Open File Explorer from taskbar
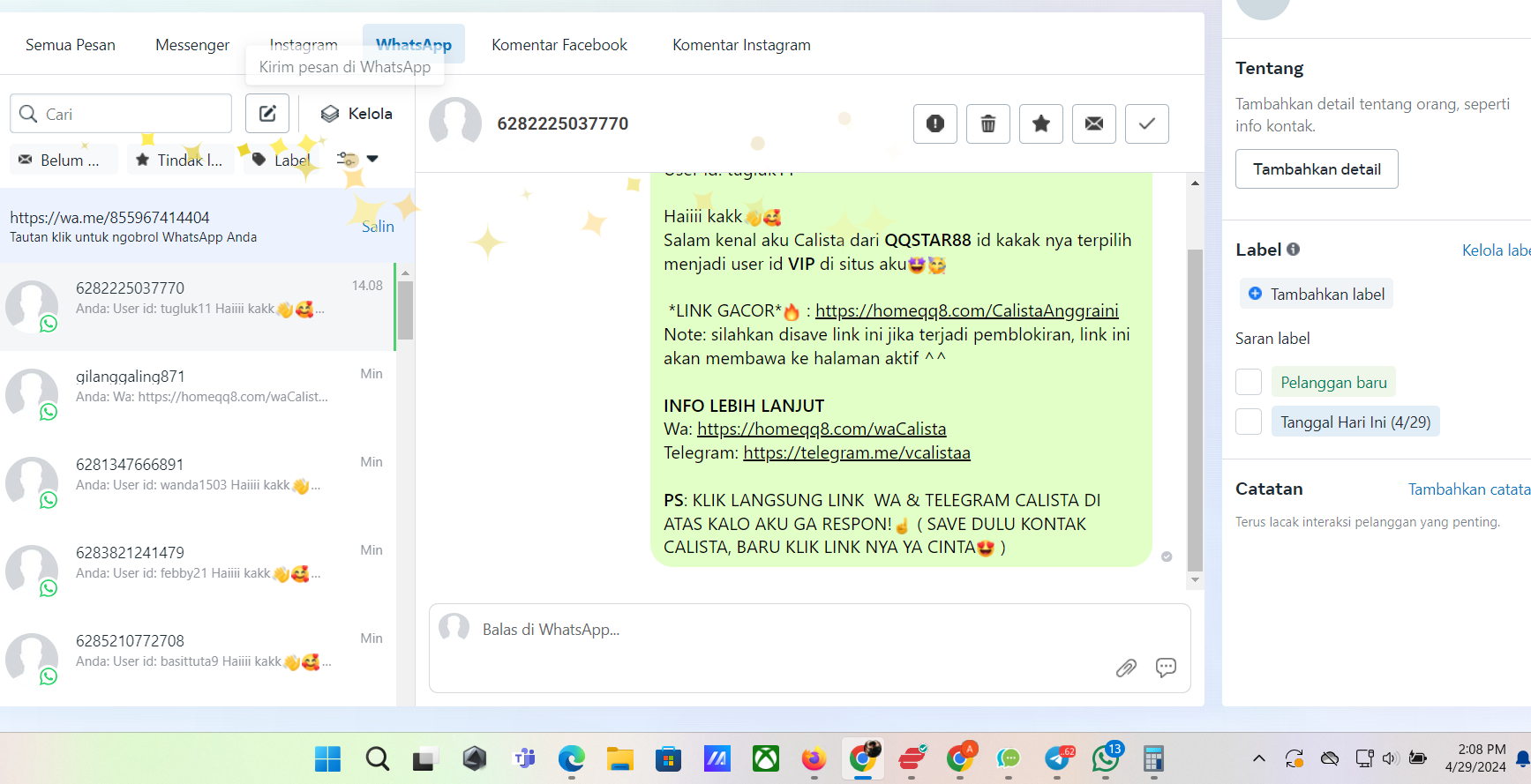 [x=620, y=758]
